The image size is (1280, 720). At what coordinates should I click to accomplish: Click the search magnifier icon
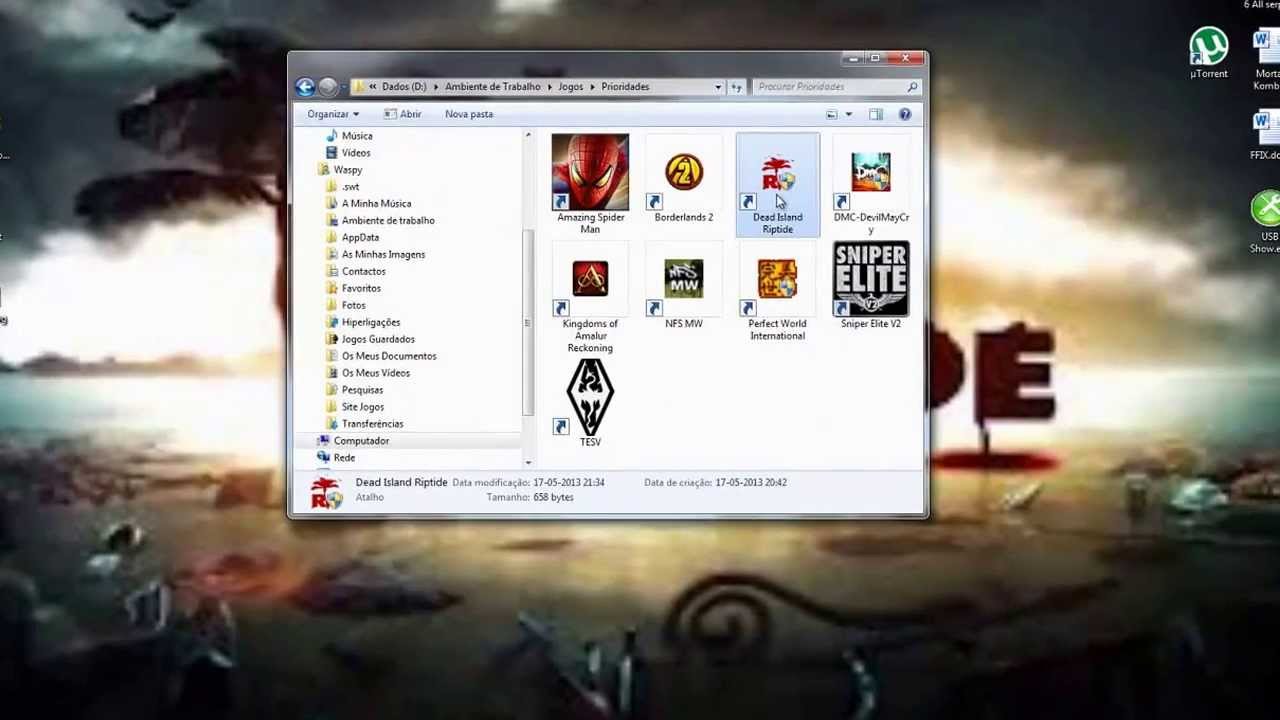912,87
